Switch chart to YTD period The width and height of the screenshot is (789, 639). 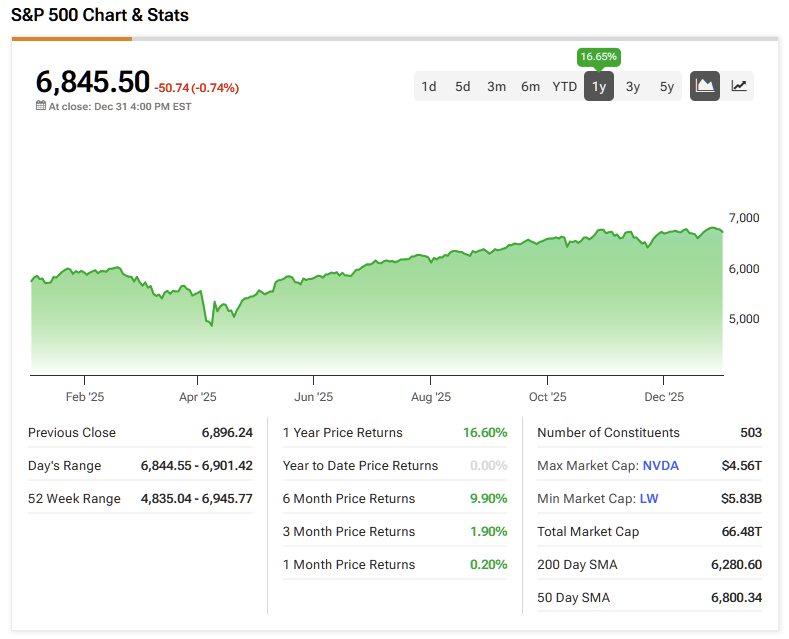[x=565, y=86]
